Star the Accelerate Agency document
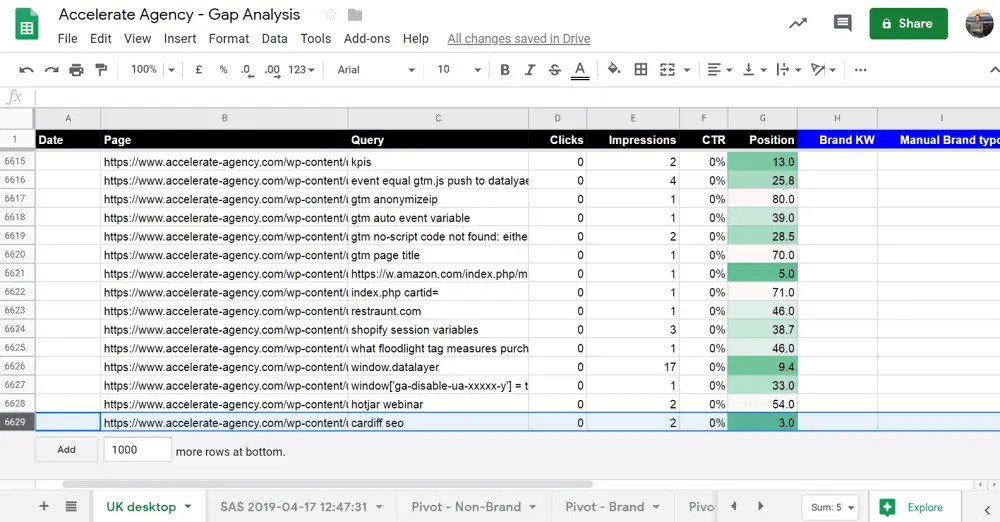 (x=330, y=15)
